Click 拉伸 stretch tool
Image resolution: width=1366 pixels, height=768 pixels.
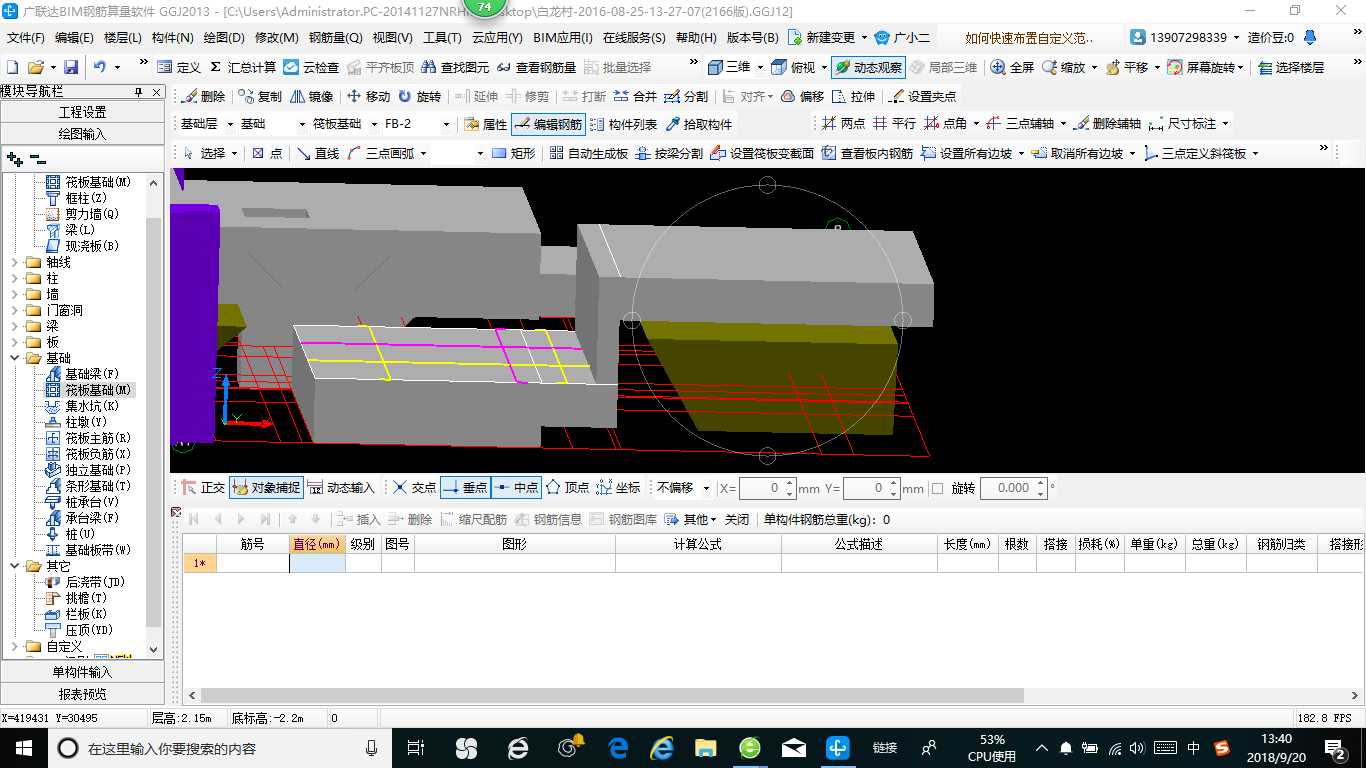pos(853,97)
